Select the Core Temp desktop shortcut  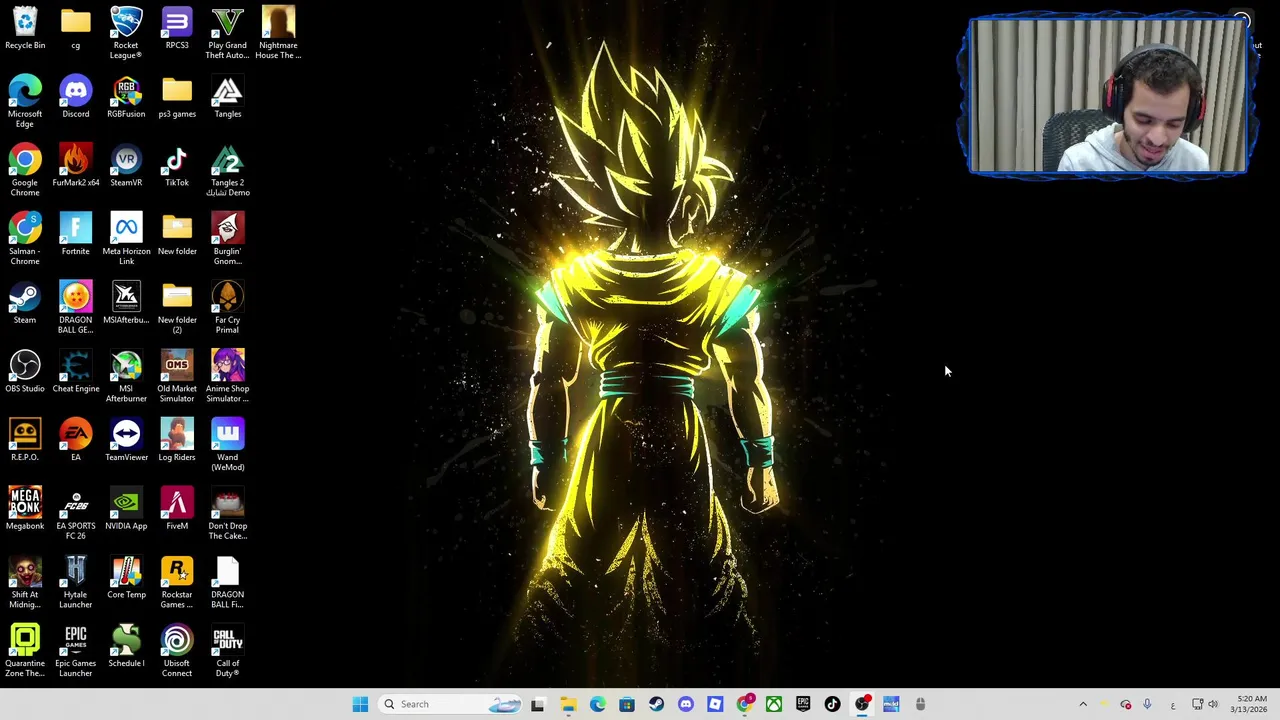click(x=126, y=578)
